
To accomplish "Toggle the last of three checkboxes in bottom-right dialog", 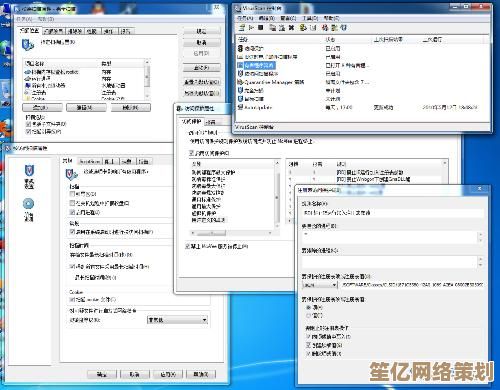I will 308,353.
